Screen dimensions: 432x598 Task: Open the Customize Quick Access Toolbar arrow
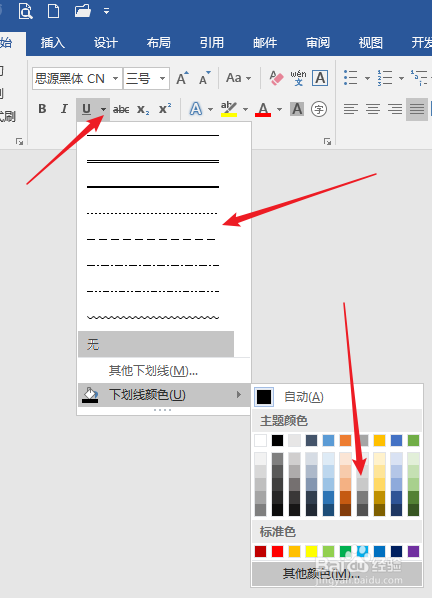106,11
